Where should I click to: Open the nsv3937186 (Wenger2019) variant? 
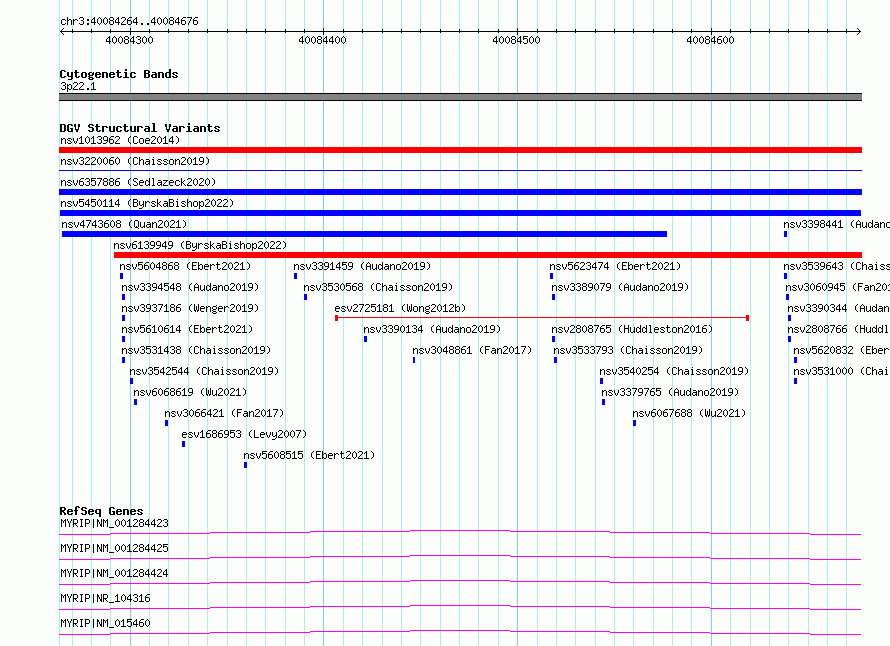tap(190, 308)
